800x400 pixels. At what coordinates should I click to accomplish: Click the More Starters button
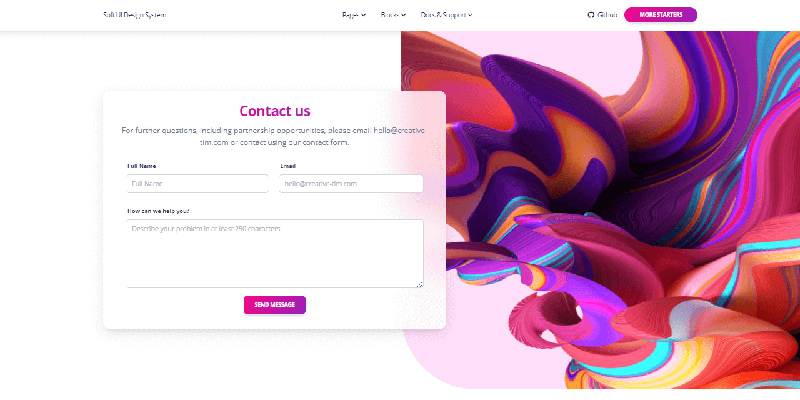click(x=660, y=15)
